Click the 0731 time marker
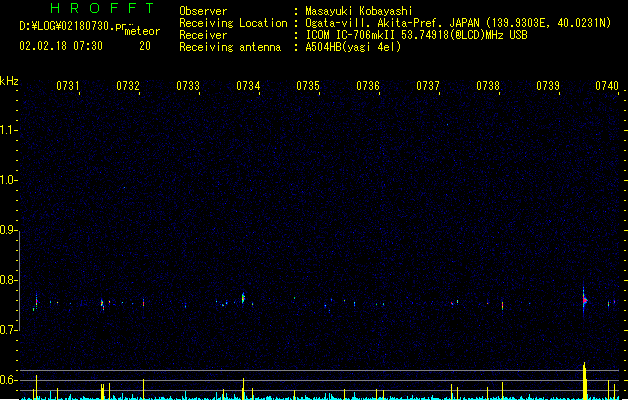This screenshot has height=400, width=629. [68, 86]
